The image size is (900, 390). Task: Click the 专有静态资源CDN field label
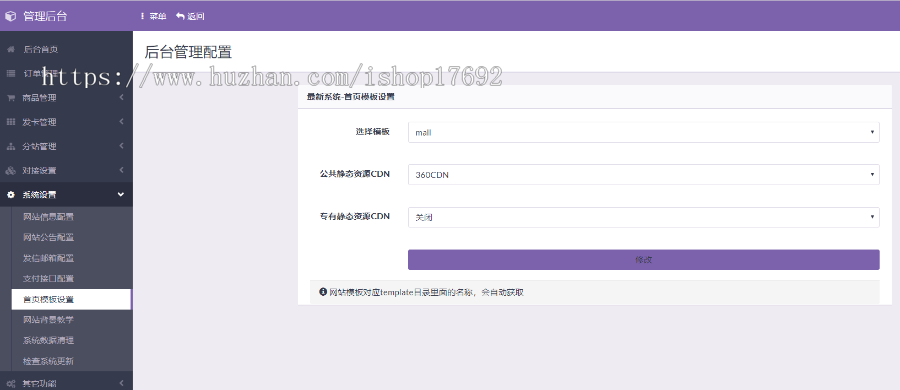tap(355, 217)
